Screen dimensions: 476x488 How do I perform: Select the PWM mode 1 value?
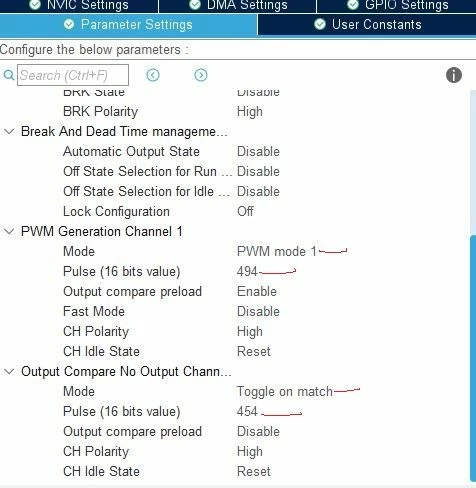coord(277,251)
